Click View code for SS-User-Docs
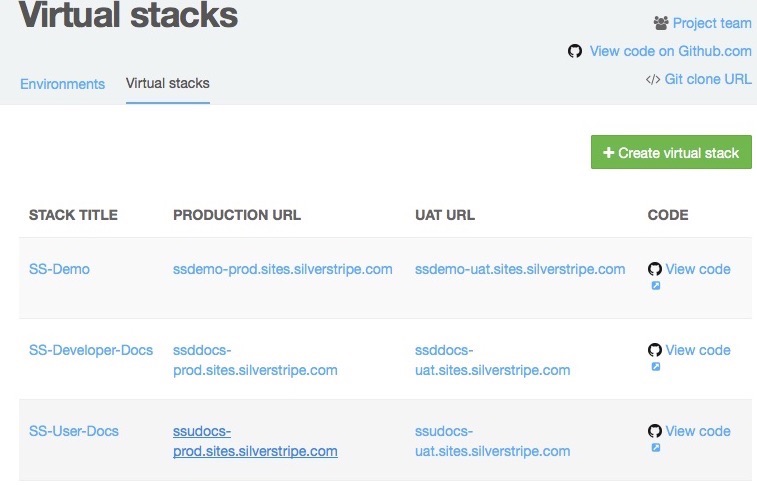The image size is (757, 486). tap(698, 431)
